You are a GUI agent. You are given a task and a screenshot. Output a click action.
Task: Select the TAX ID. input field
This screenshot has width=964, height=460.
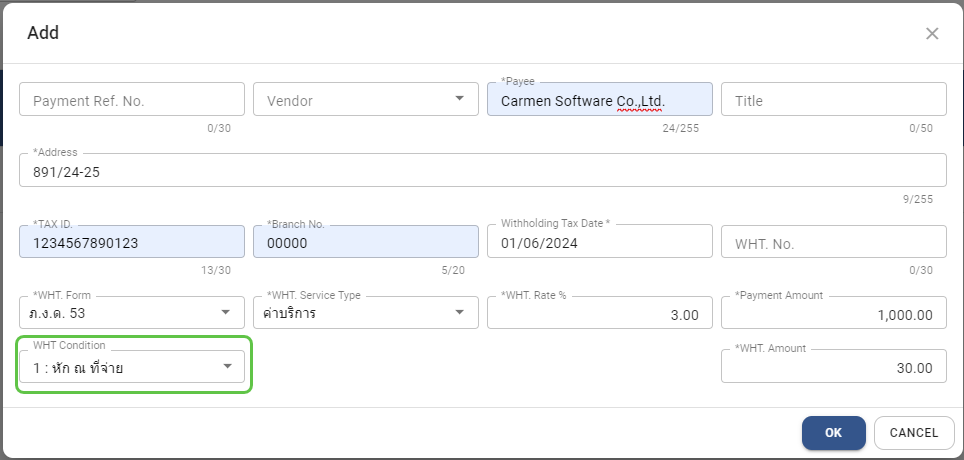coord(131,243)
